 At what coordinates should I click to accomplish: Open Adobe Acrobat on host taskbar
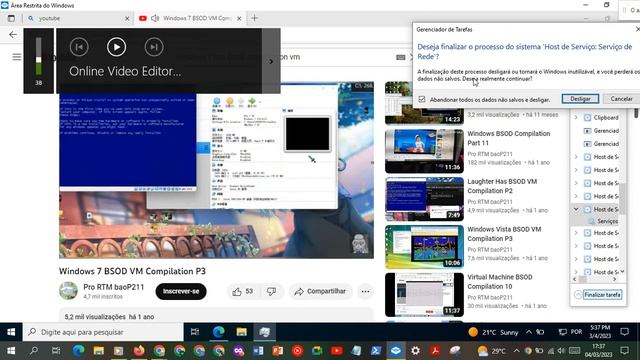435,351
